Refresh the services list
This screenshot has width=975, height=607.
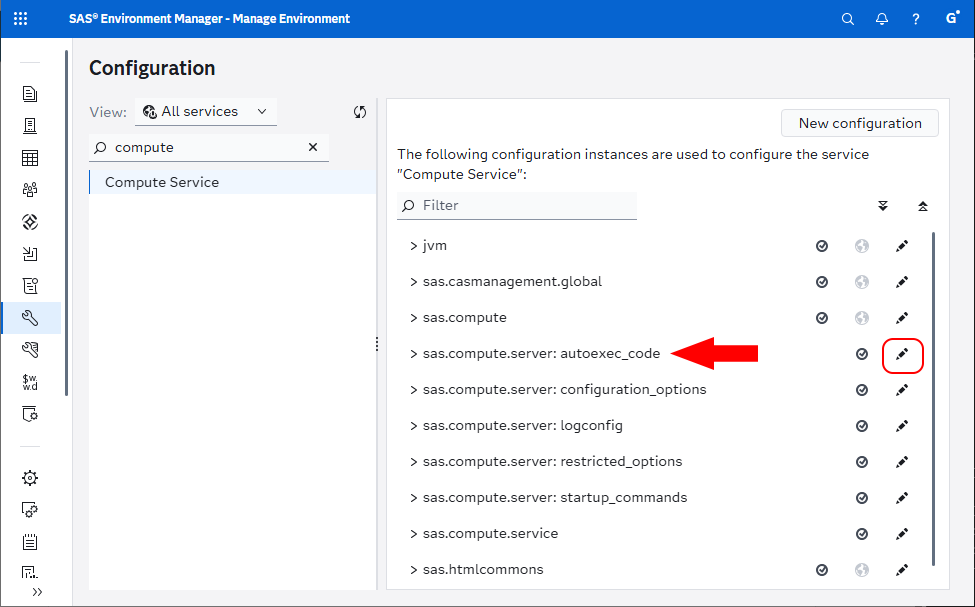coord(359,112)
